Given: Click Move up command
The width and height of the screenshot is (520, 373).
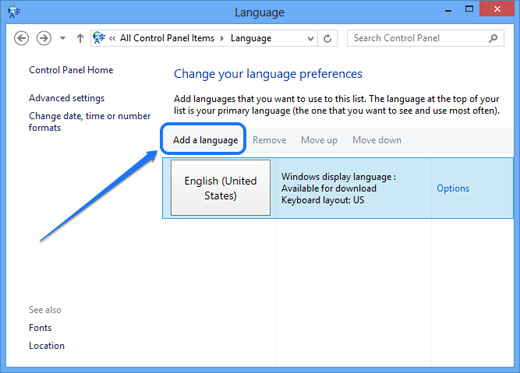Looking at the screenshot, I should point(319,140).
